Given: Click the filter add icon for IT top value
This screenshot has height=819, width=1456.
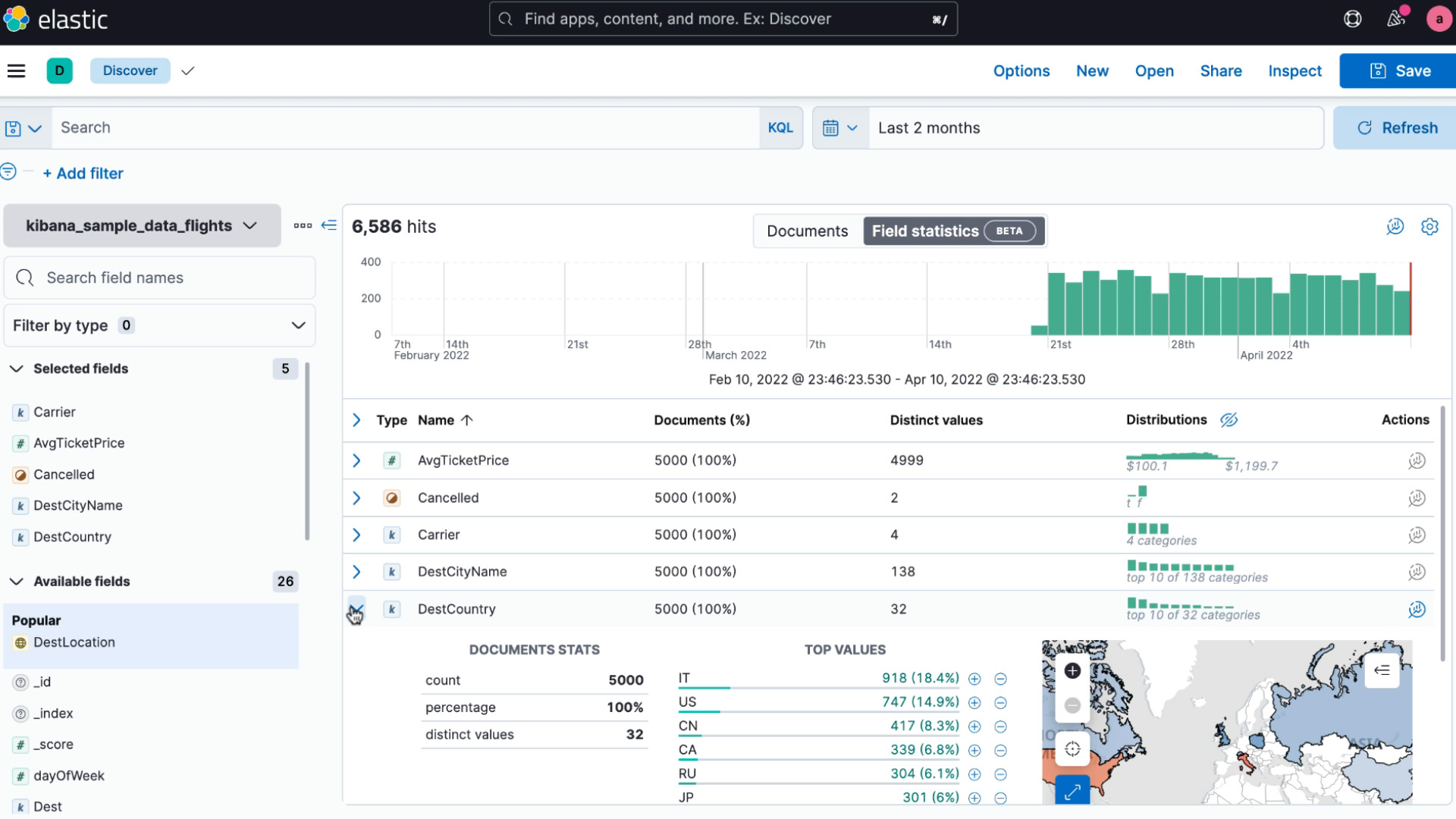Looking at the screenshot, I should (974, 678).
